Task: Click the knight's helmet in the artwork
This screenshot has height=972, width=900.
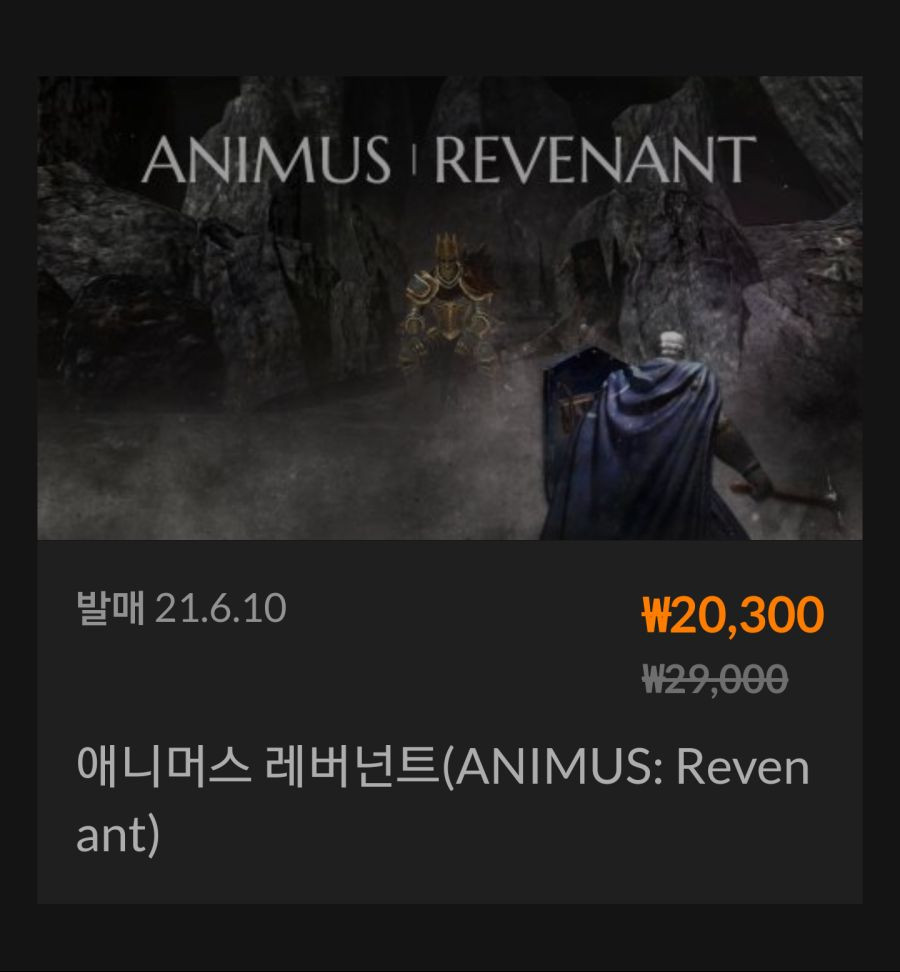Action: click(x=671, y=344)
